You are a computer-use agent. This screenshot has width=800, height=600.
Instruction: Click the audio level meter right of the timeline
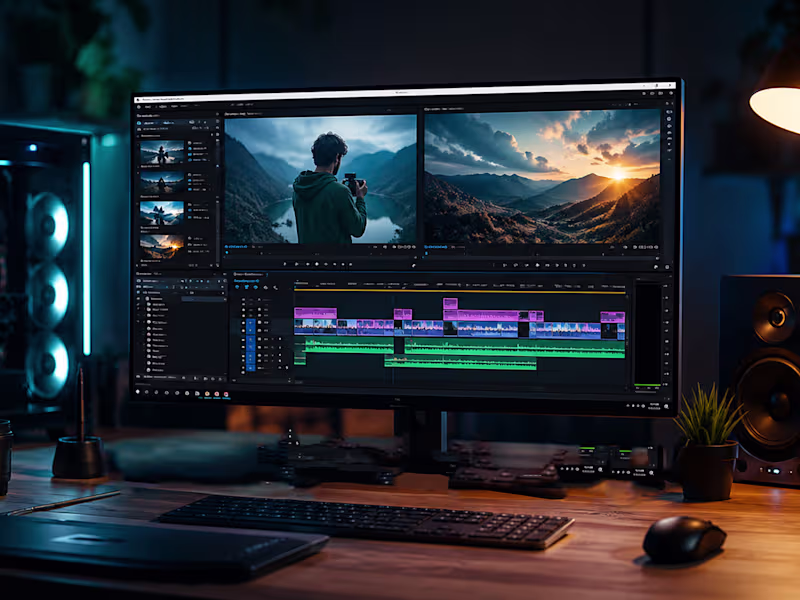coord(647,335)
